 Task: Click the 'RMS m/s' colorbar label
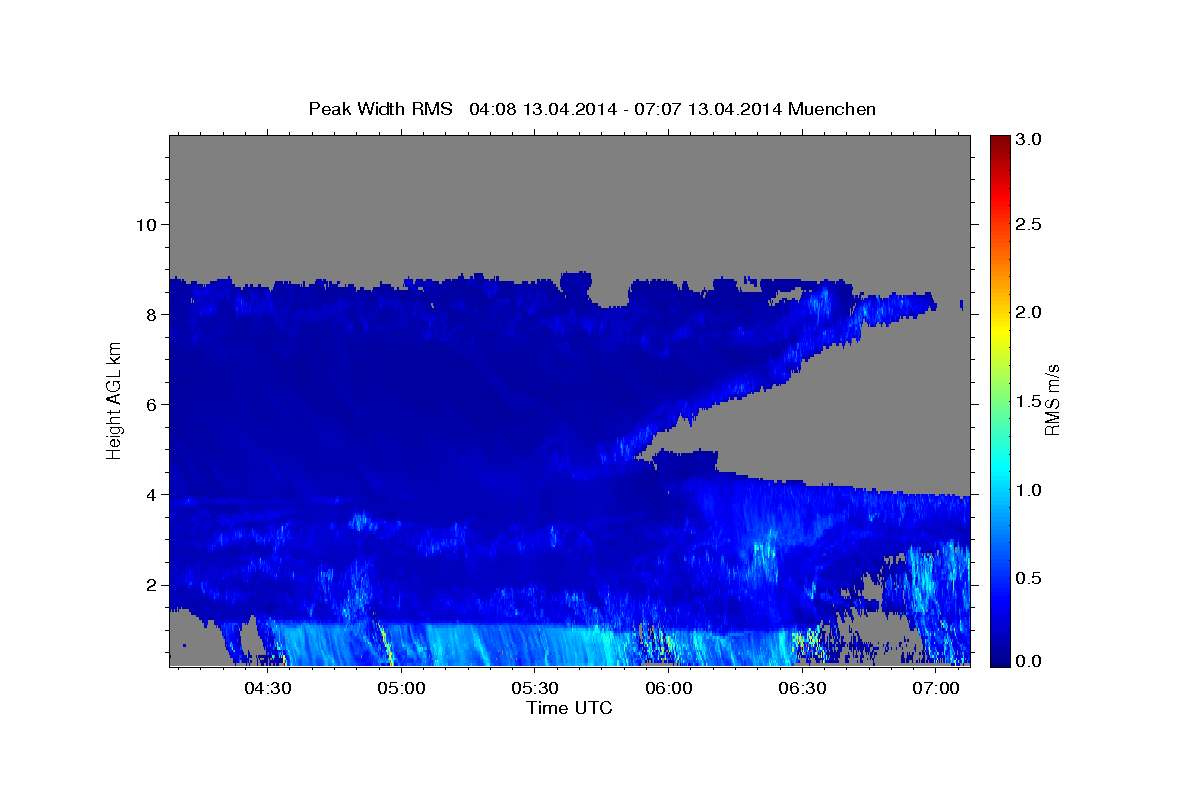[x=1051, y=400]
